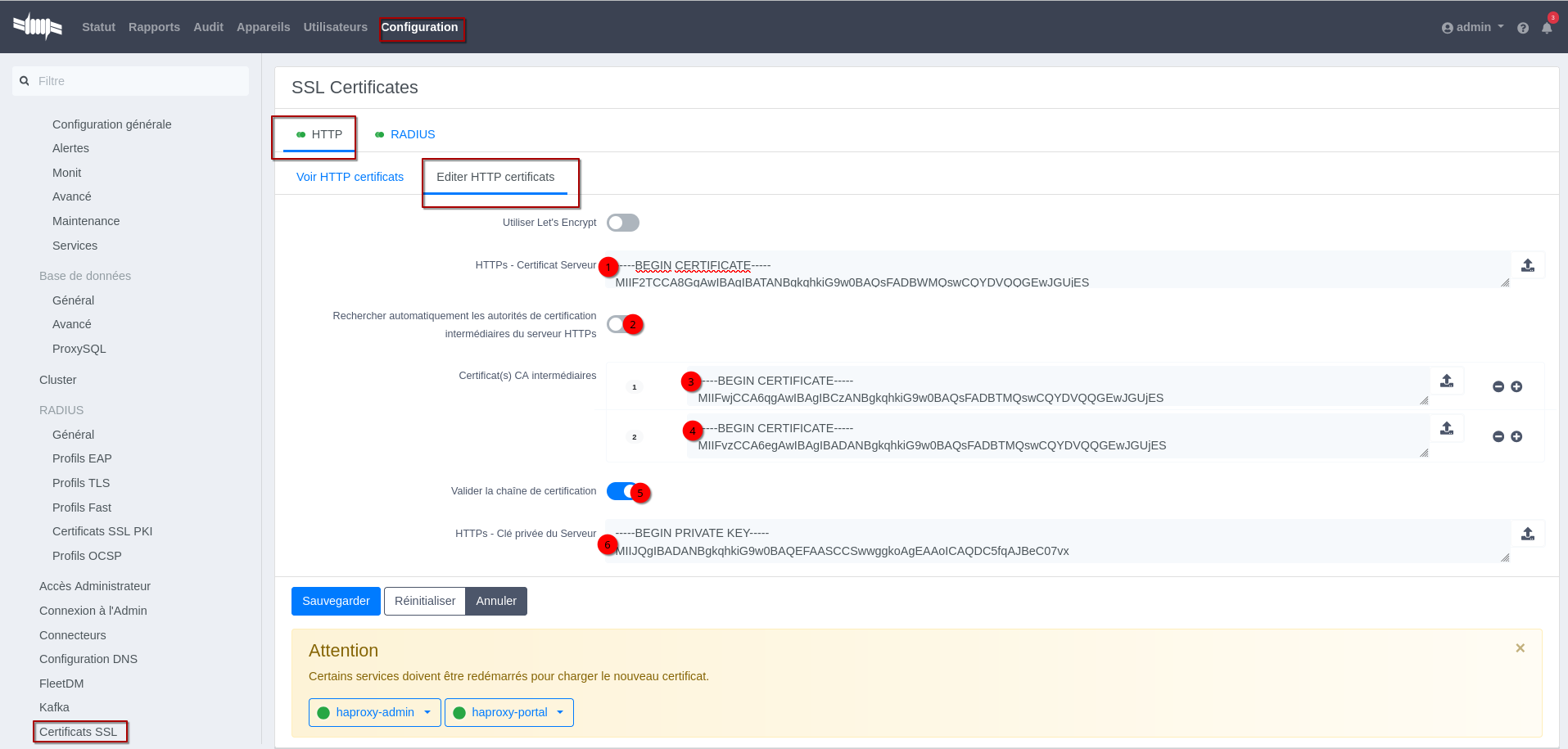Disable certificate chain validation switch
This screenshot has width=1568, height=749.
(622, 491)
